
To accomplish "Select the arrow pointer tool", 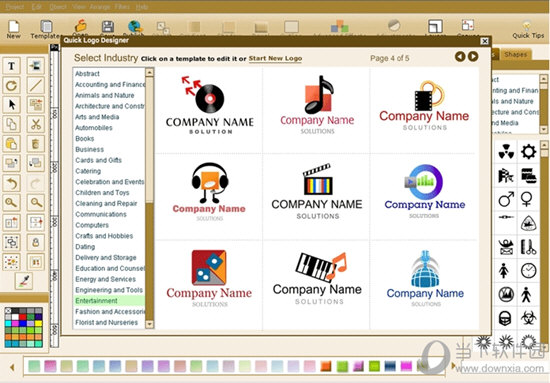I will 12,105.
